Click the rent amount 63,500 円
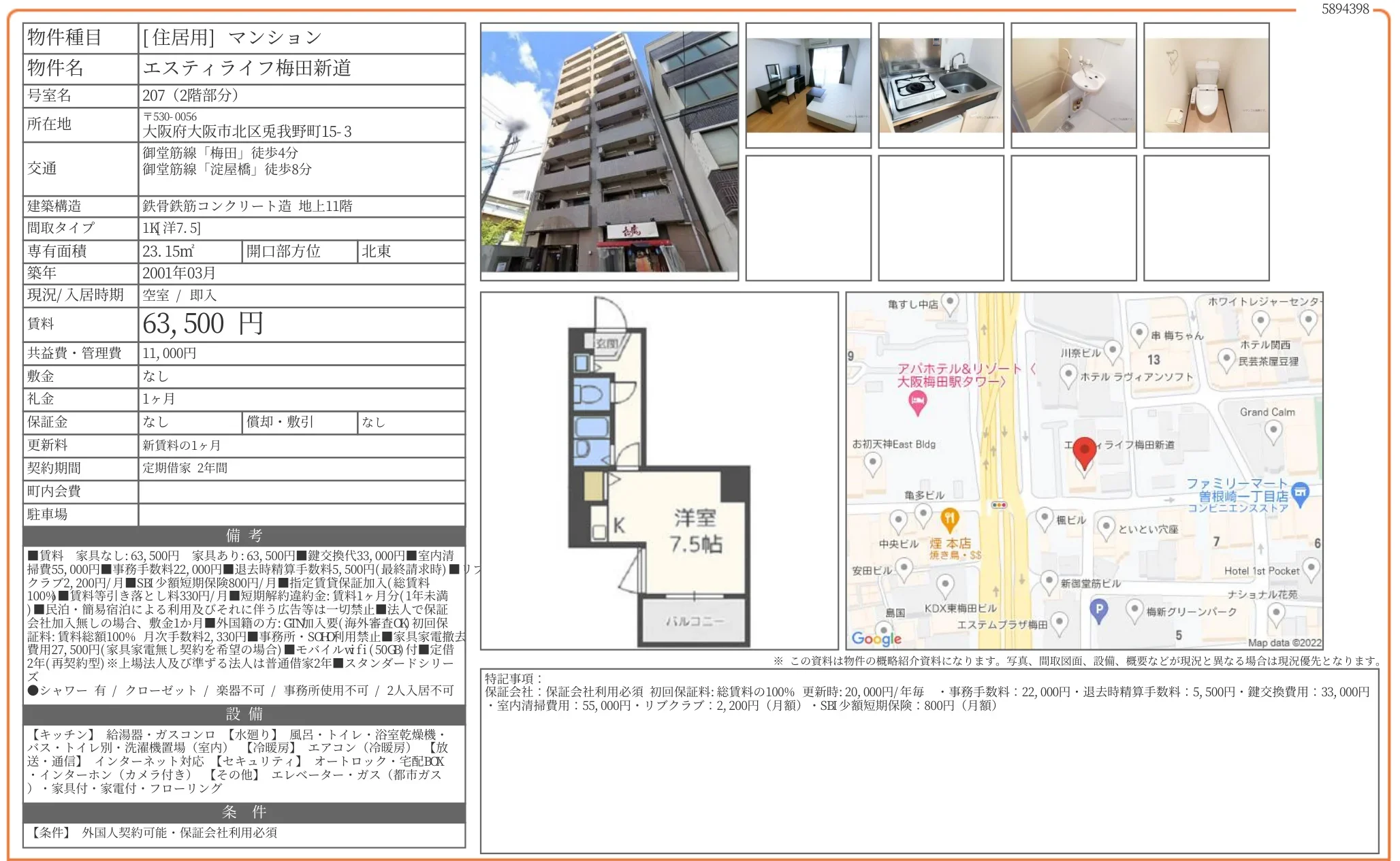The height and width of the screenshot is (861, 1400). tap(203, 324)
